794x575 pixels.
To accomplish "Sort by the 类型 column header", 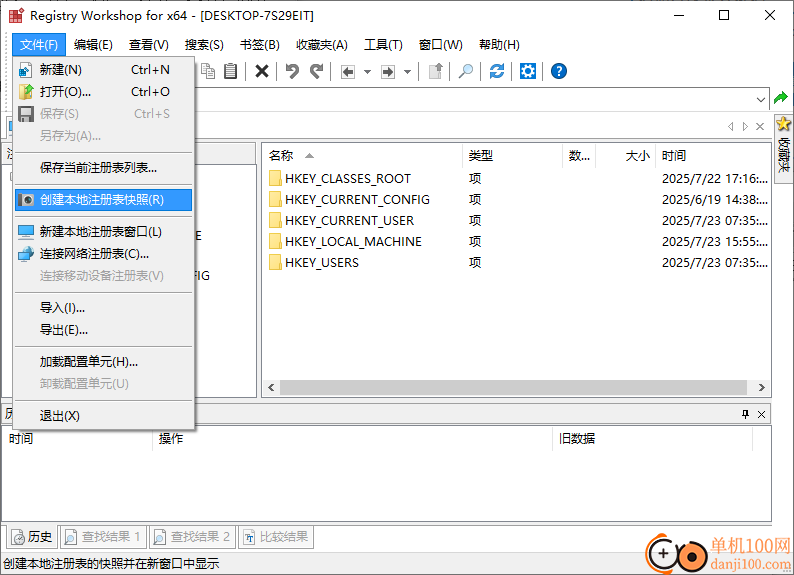I will pos(512,156).
